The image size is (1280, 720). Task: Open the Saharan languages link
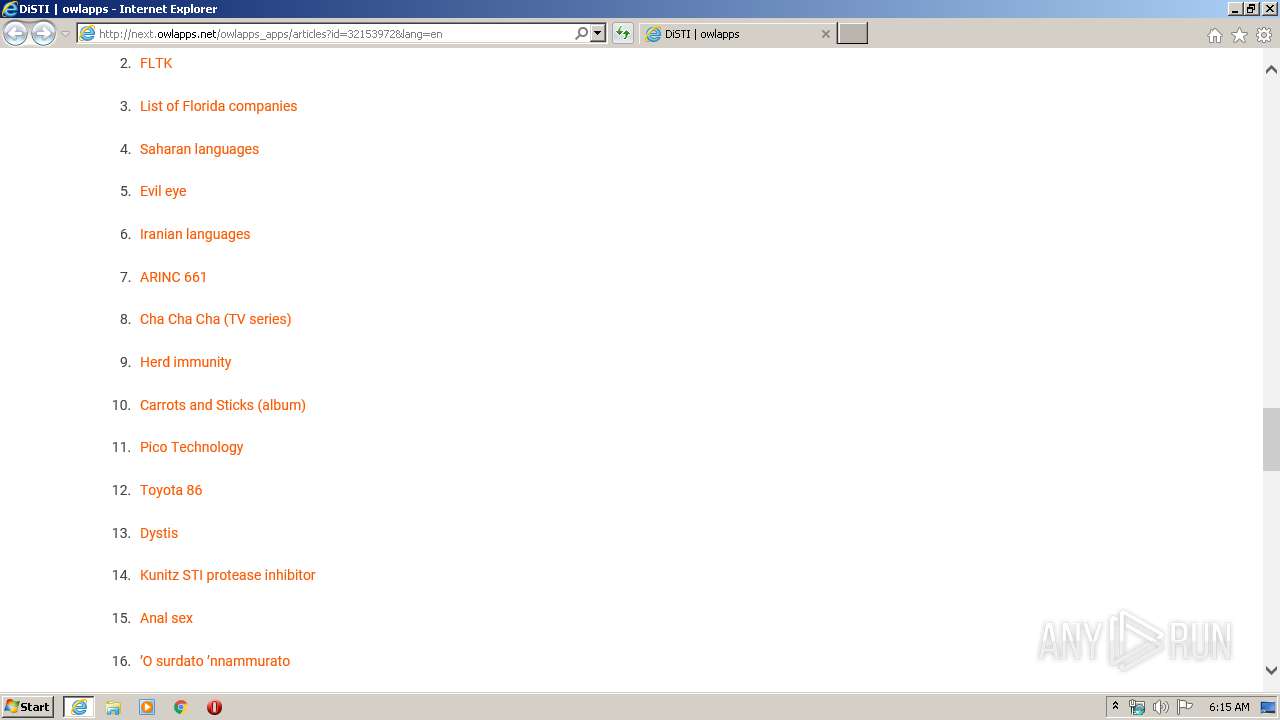pyautogui.click(x=199, y=149)
